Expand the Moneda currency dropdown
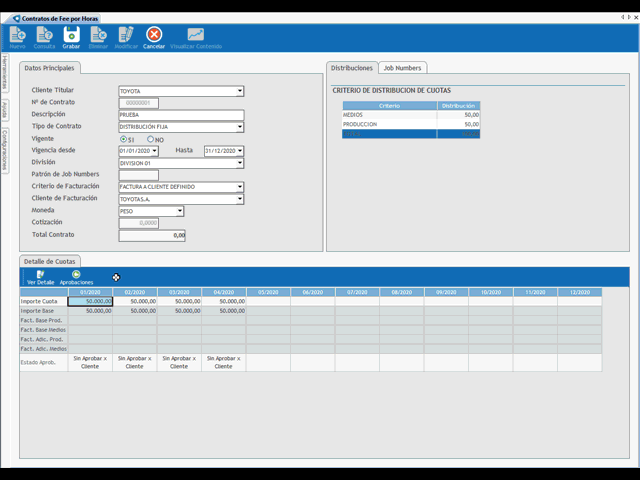This screenshot has height=480, width=640. pyautogui.click(x=180, y=211)
